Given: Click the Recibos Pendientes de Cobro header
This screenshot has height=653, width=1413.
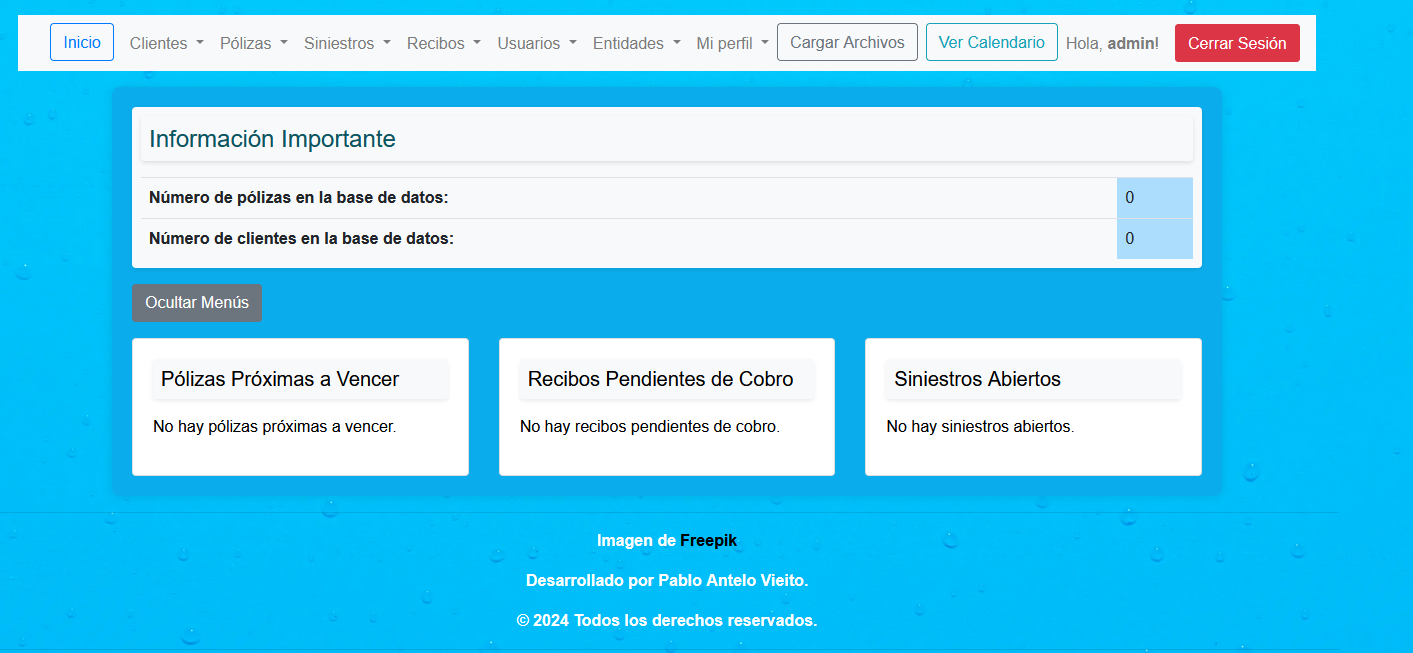Looking at the screenshot, I should [660, 379].
